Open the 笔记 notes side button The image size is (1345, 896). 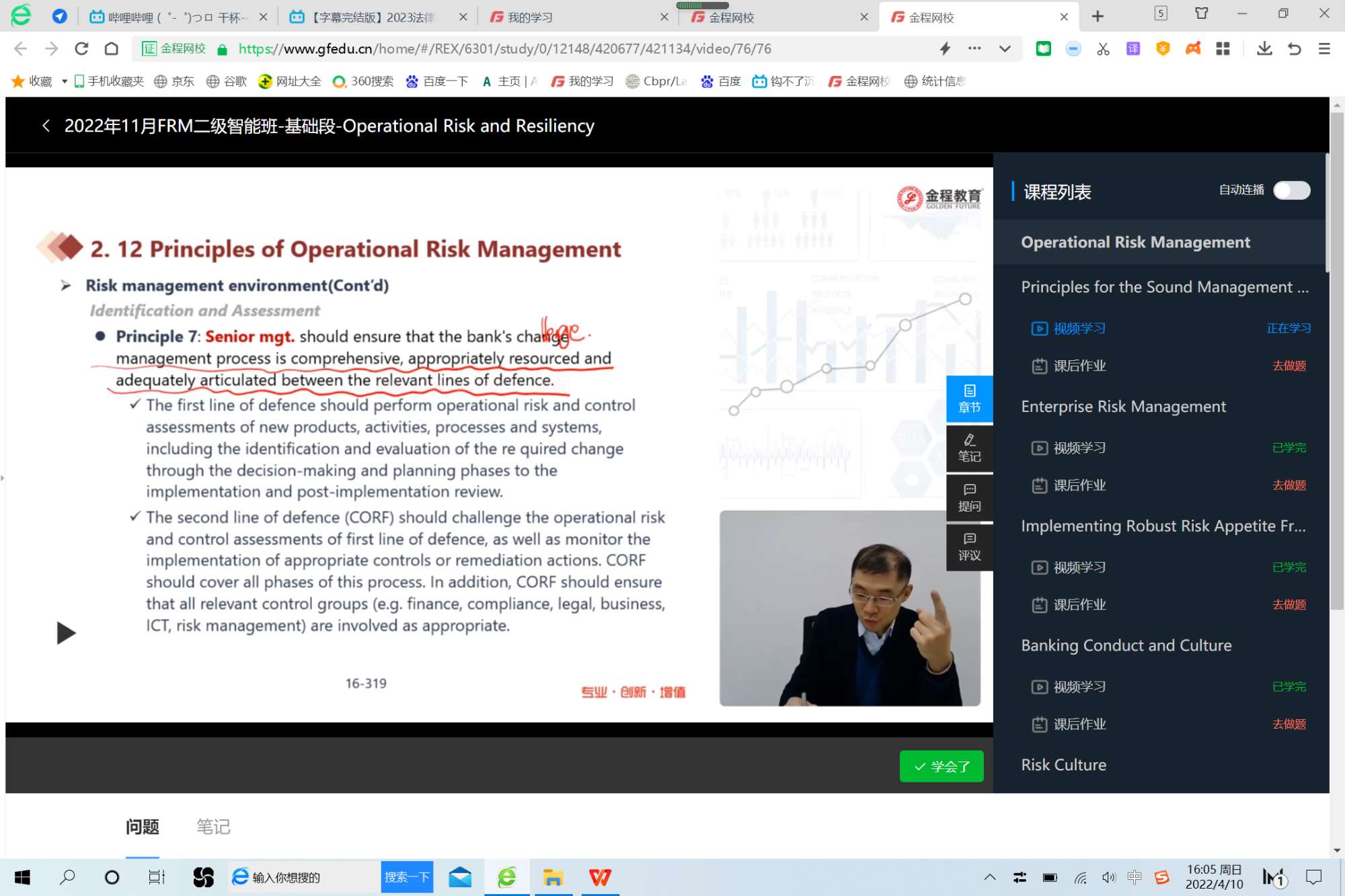coord(969,448)
